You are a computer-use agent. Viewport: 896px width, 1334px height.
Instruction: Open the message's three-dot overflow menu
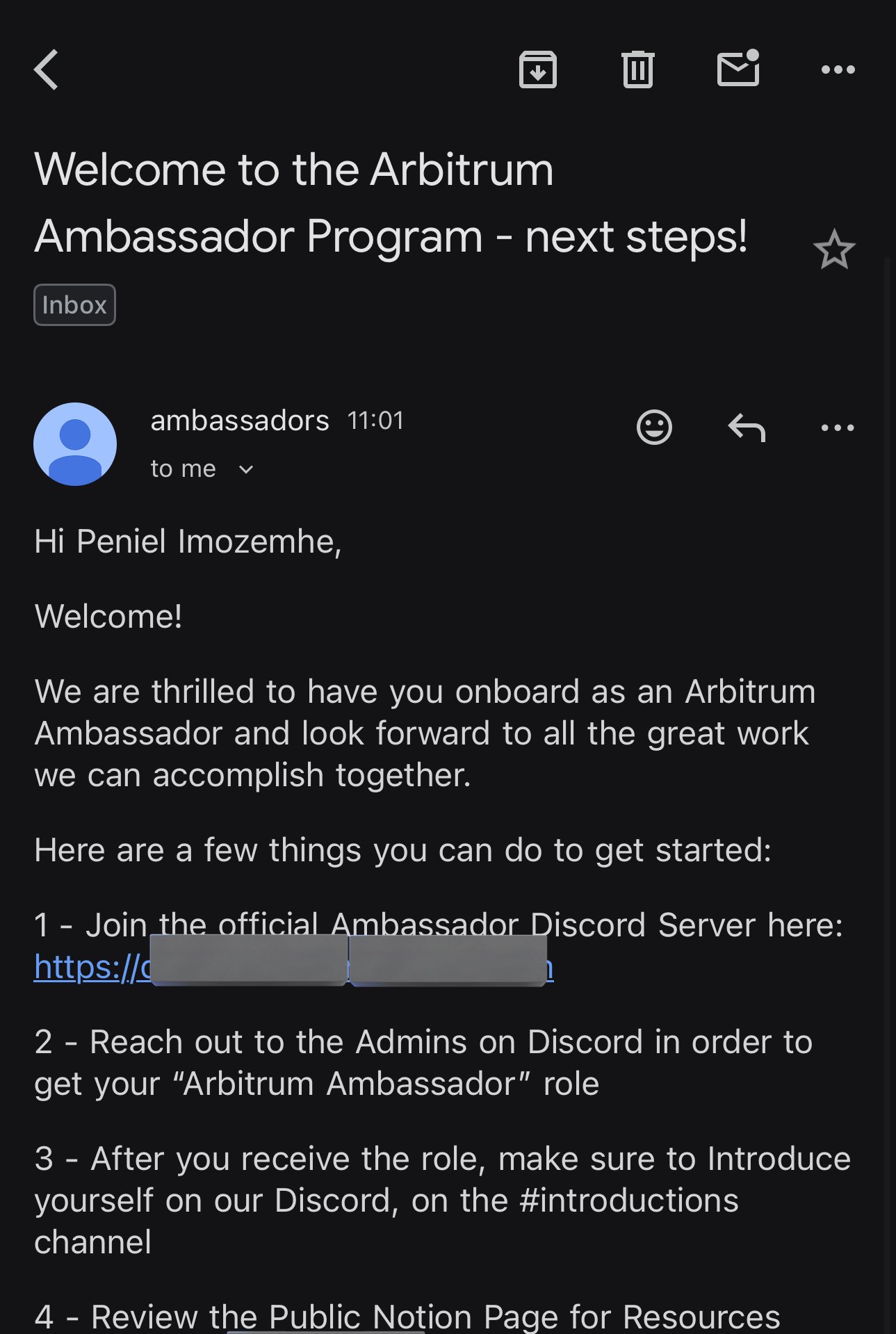pyautogui.click(x=838, y=428)
